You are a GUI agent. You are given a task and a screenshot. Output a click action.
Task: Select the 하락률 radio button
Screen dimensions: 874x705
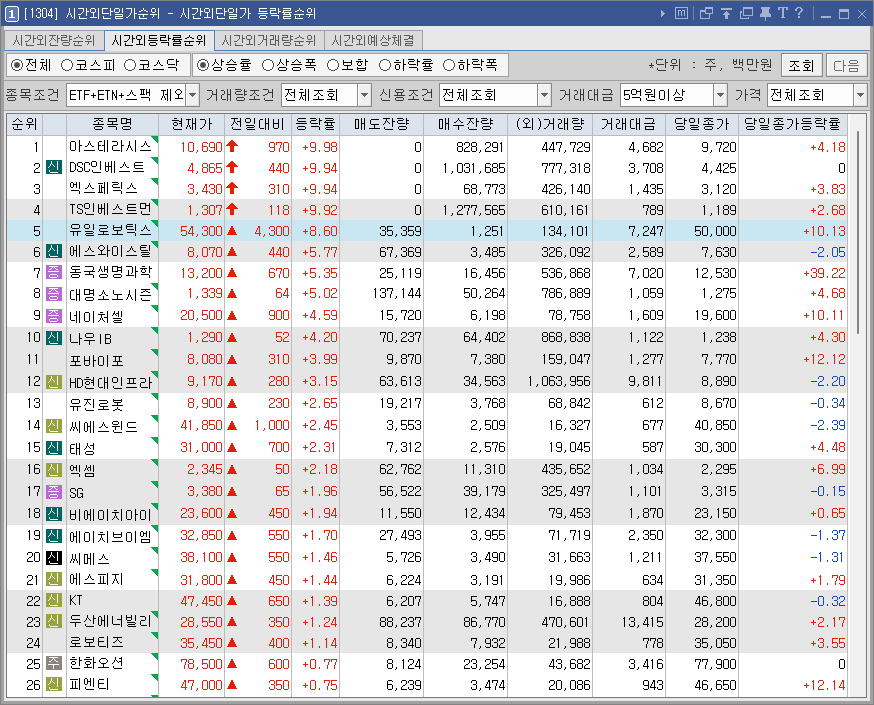(x=385, y=65)
